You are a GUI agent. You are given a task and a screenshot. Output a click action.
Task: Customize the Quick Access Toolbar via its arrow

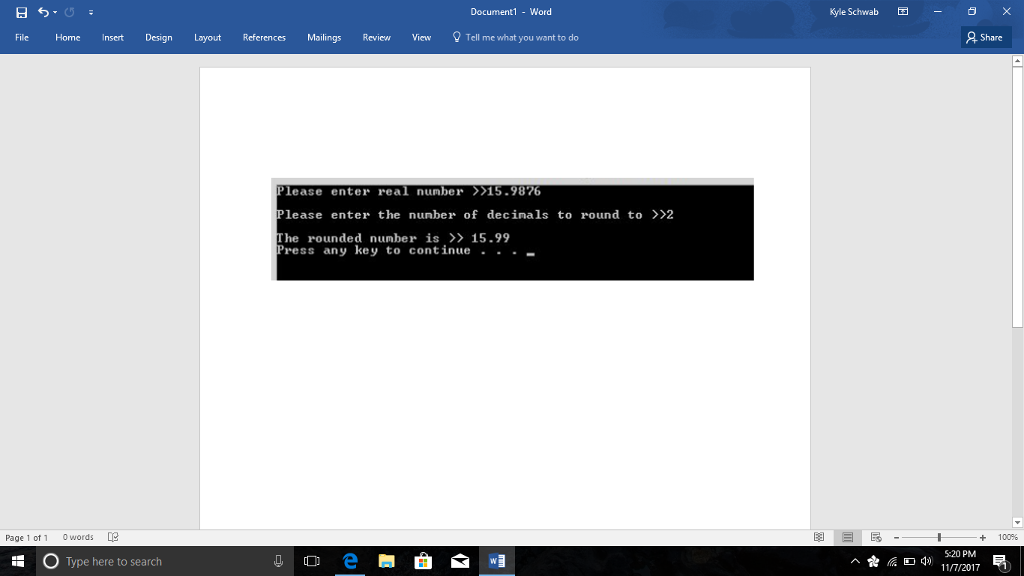click(89, 12)
